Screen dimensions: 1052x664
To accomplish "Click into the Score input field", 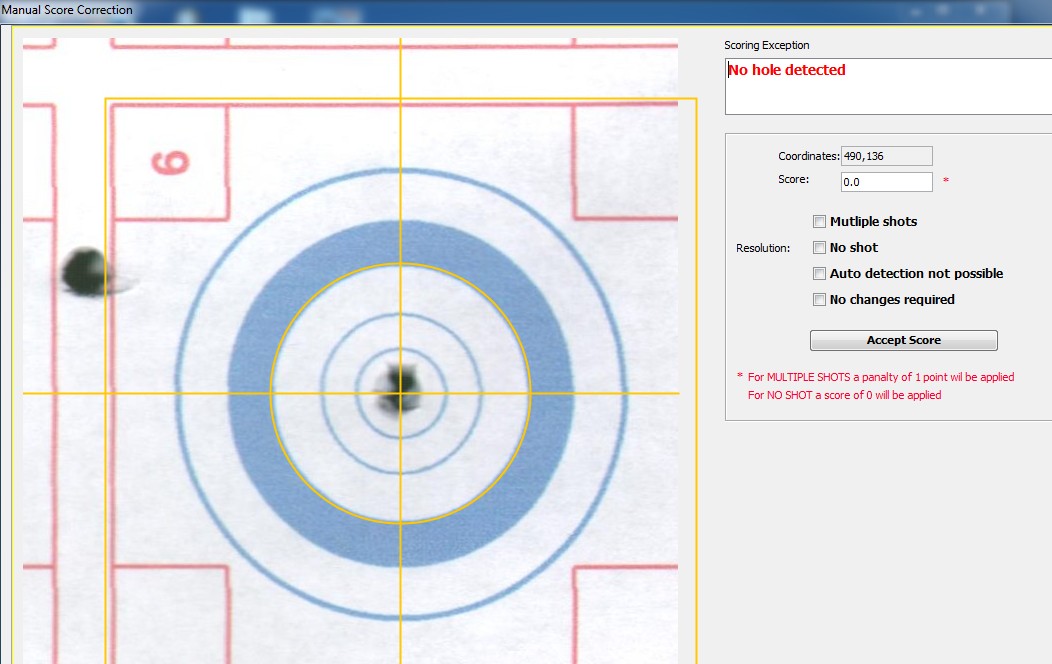I will (886, 182).
